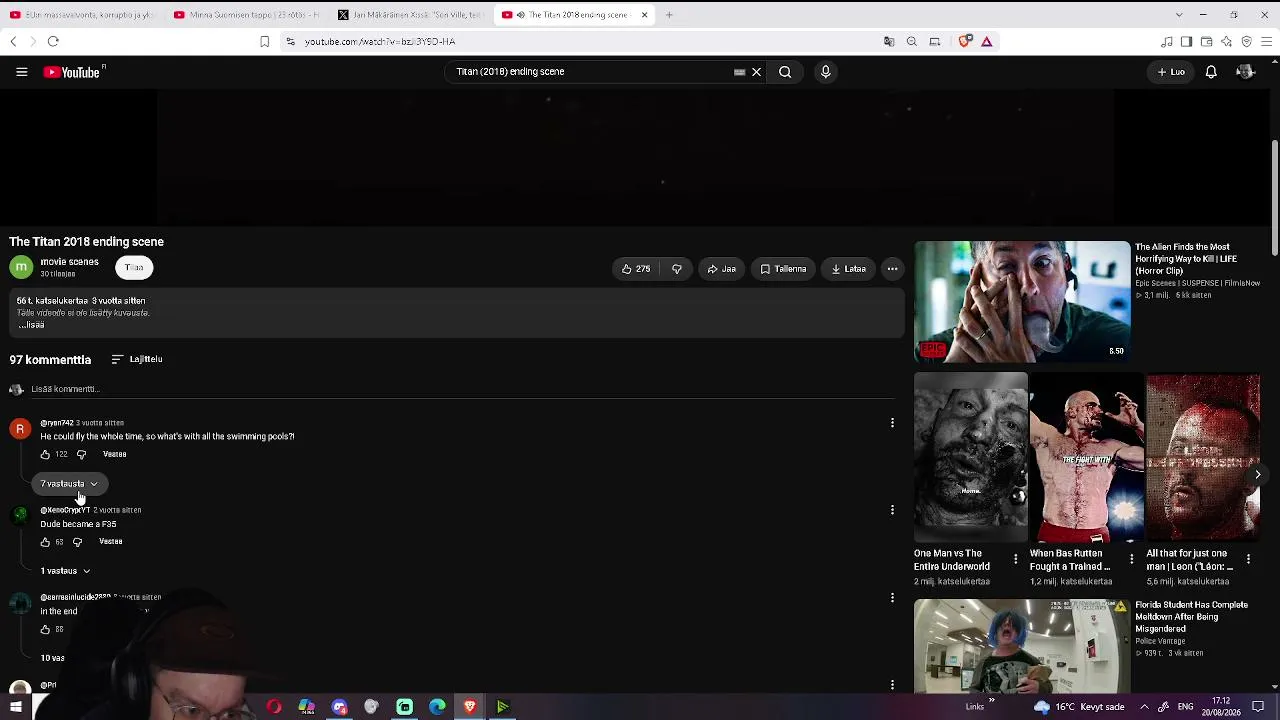Save video with Tallenna button

(783, 269)
